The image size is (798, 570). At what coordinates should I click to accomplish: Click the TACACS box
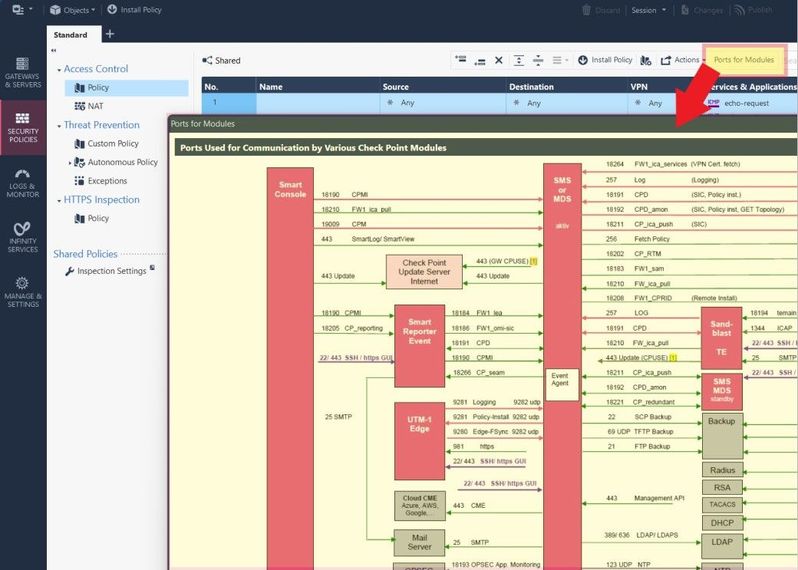click(x=722, y=504)
